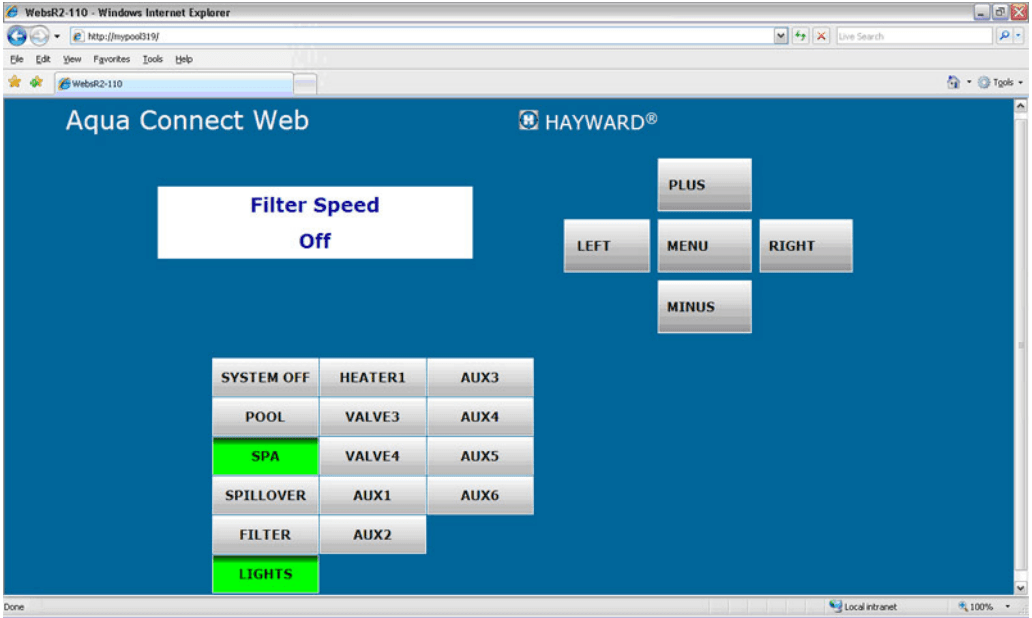This screenshot has height=618, width=1032.
Task: Click the page scrollbar down arrow
Action: point(1020,588)
